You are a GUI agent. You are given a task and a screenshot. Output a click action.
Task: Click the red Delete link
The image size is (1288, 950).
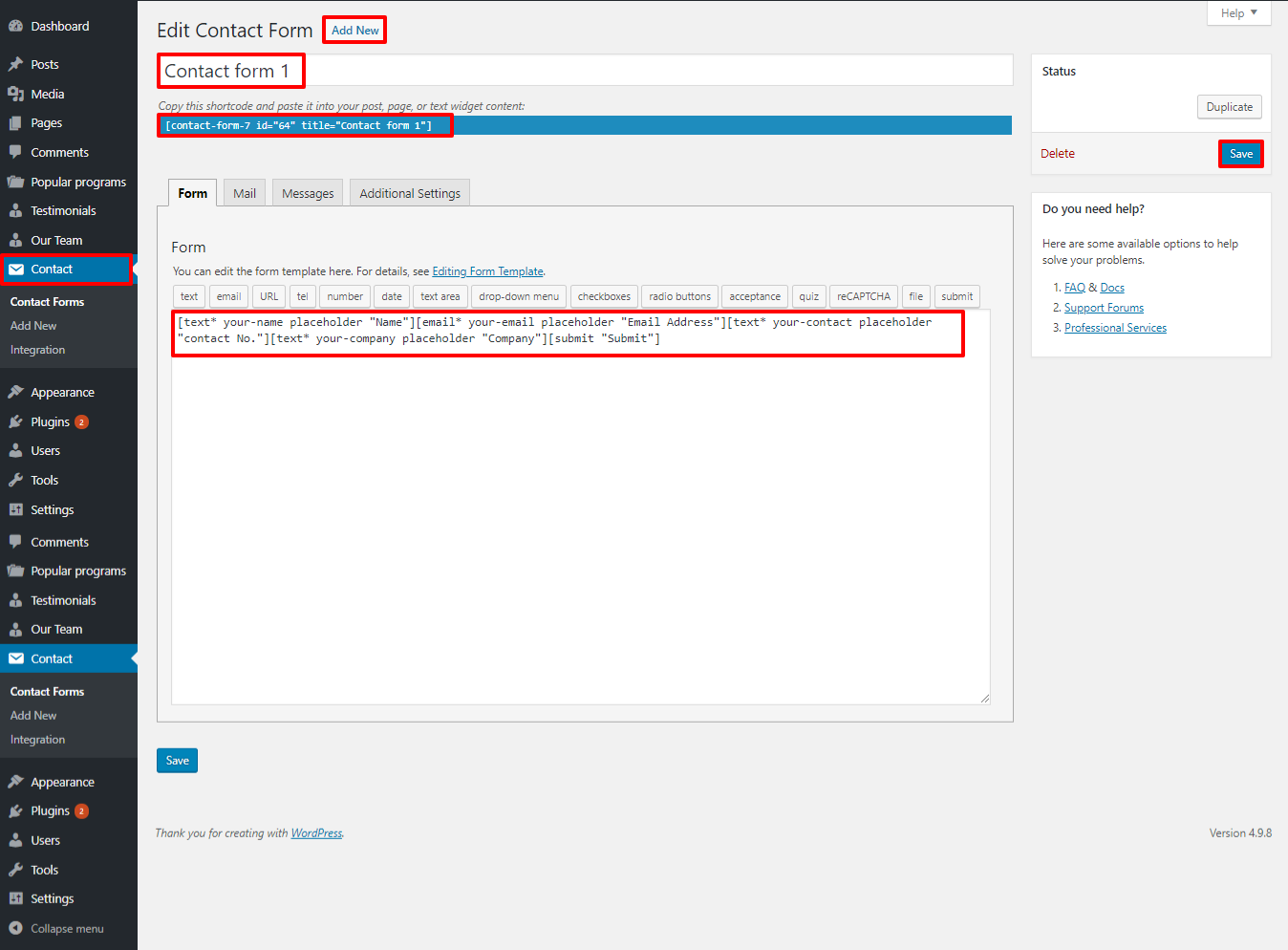click(x=1058, y=154)
